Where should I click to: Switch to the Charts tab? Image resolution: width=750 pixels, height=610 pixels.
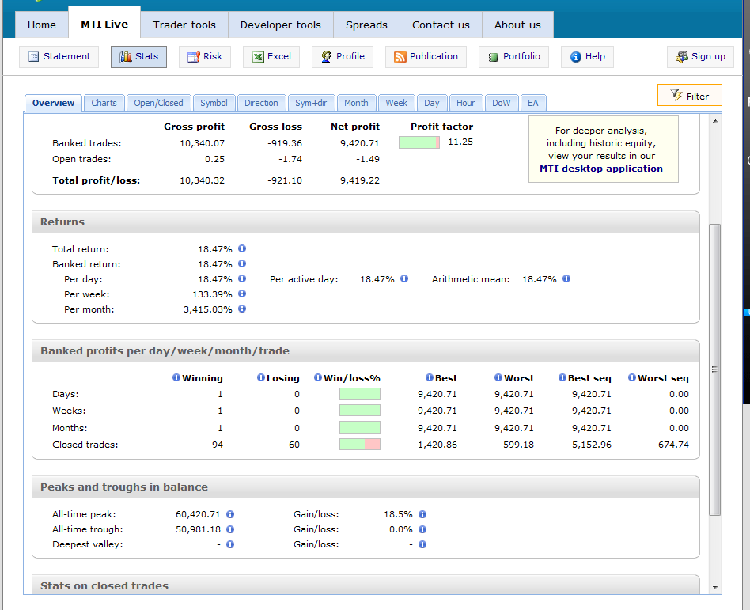pos(104,103)
